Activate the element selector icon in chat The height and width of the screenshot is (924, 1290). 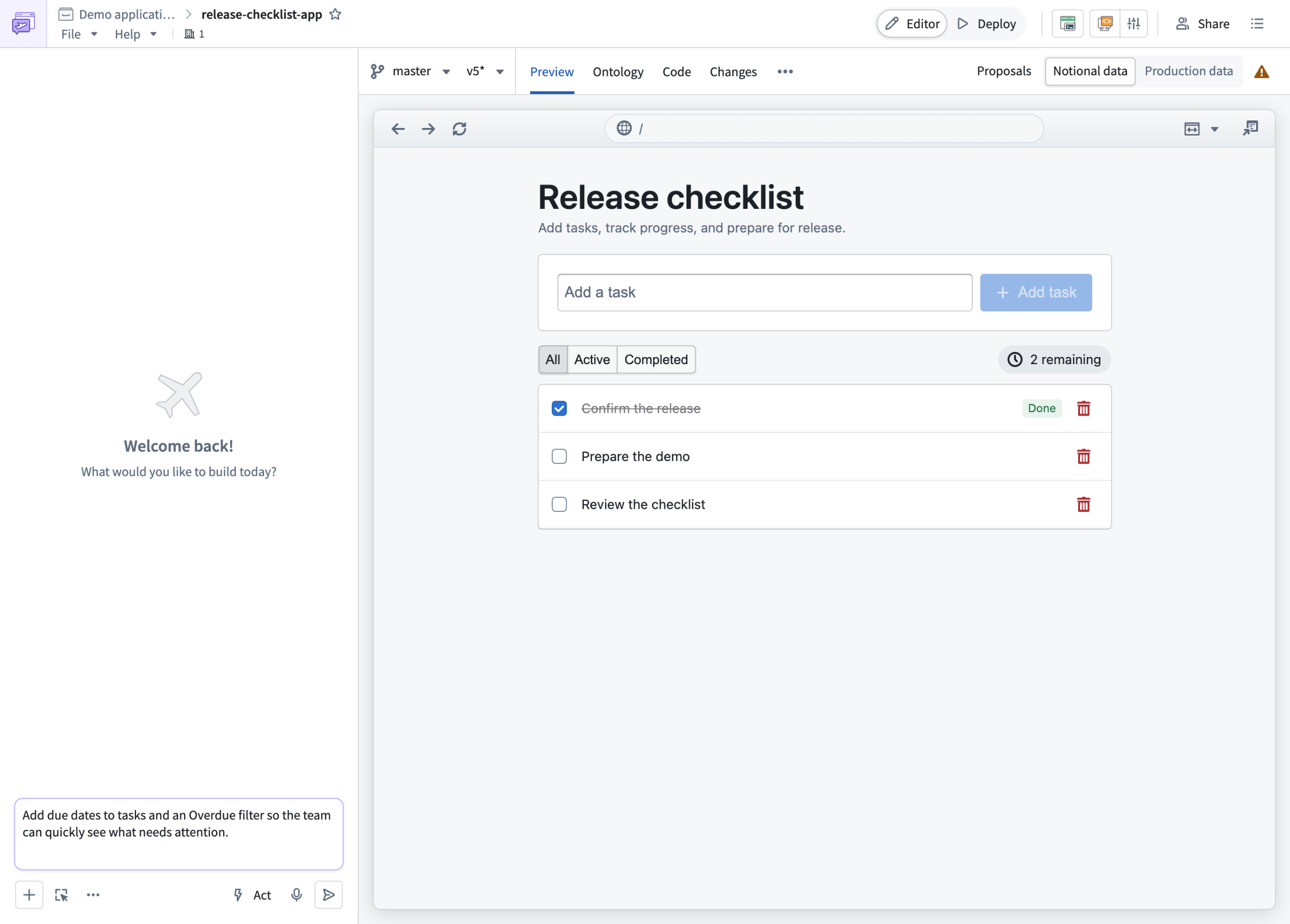(x=61, y=895)
